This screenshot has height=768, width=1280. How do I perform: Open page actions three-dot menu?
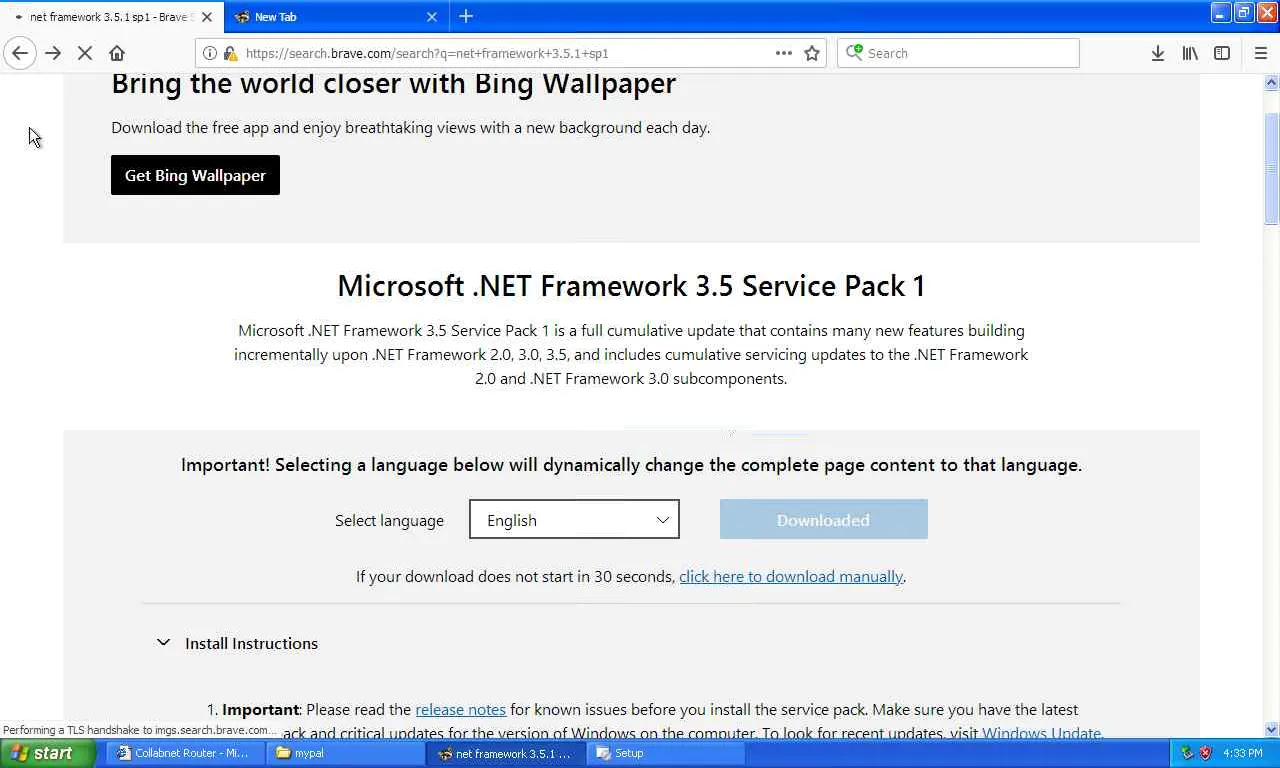(x=784, y=53)
